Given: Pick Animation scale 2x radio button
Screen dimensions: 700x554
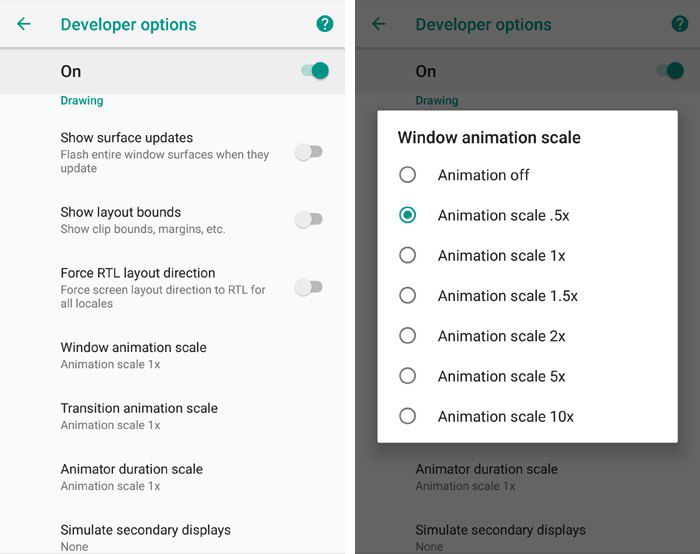Looking at the screenshot, I should 407,335.
